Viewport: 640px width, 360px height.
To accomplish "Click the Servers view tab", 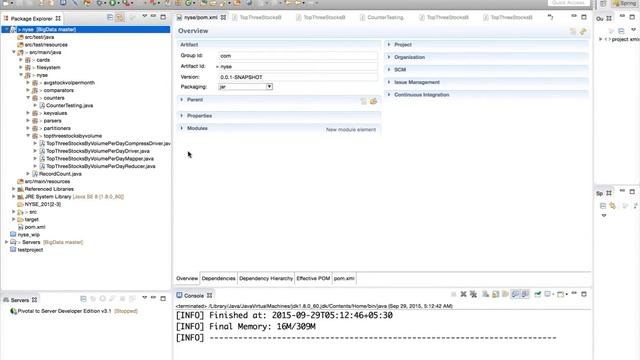I will (x=20, y=300).
